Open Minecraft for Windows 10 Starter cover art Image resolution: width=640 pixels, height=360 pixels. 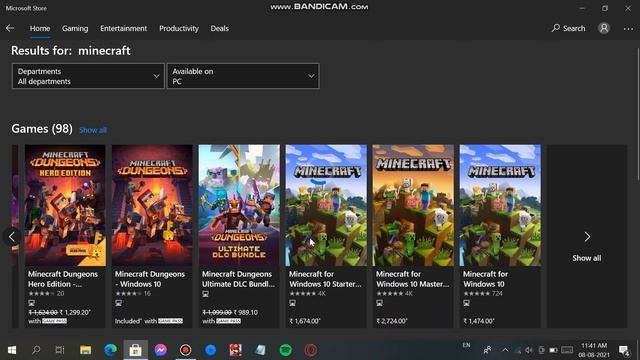tap(326, 205)
